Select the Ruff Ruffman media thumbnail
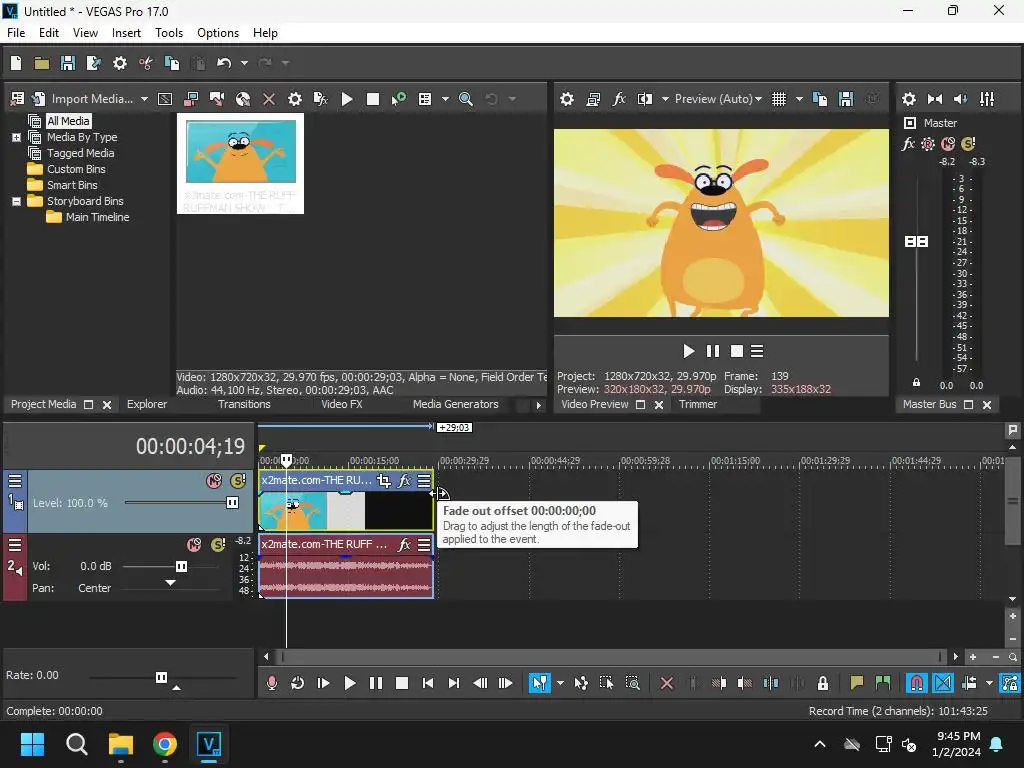 (x=240, y=163)
